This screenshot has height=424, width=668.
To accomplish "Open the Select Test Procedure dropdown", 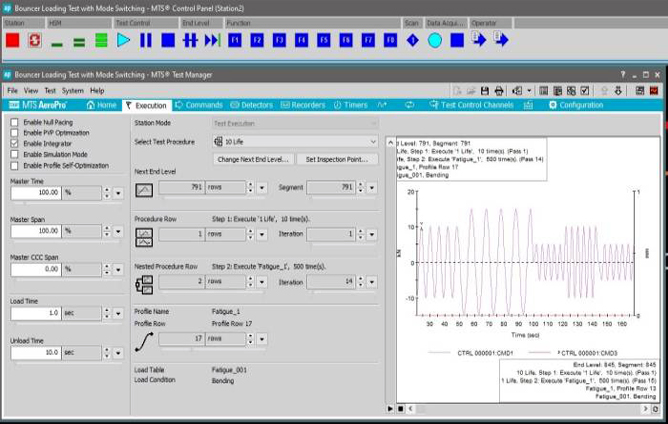I will coord(372,142).
